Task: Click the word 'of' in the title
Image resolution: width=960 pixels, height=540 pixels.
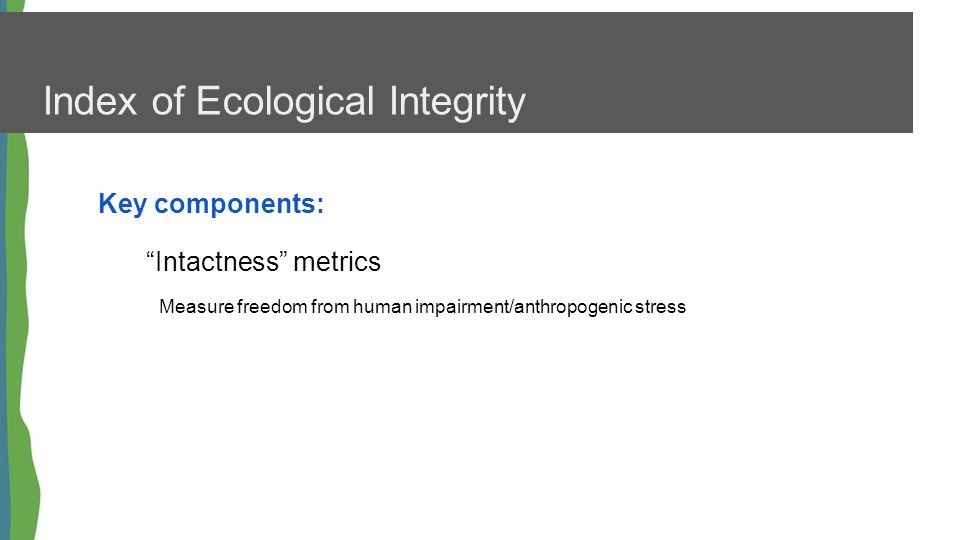Action: click(x=167, y=101)
